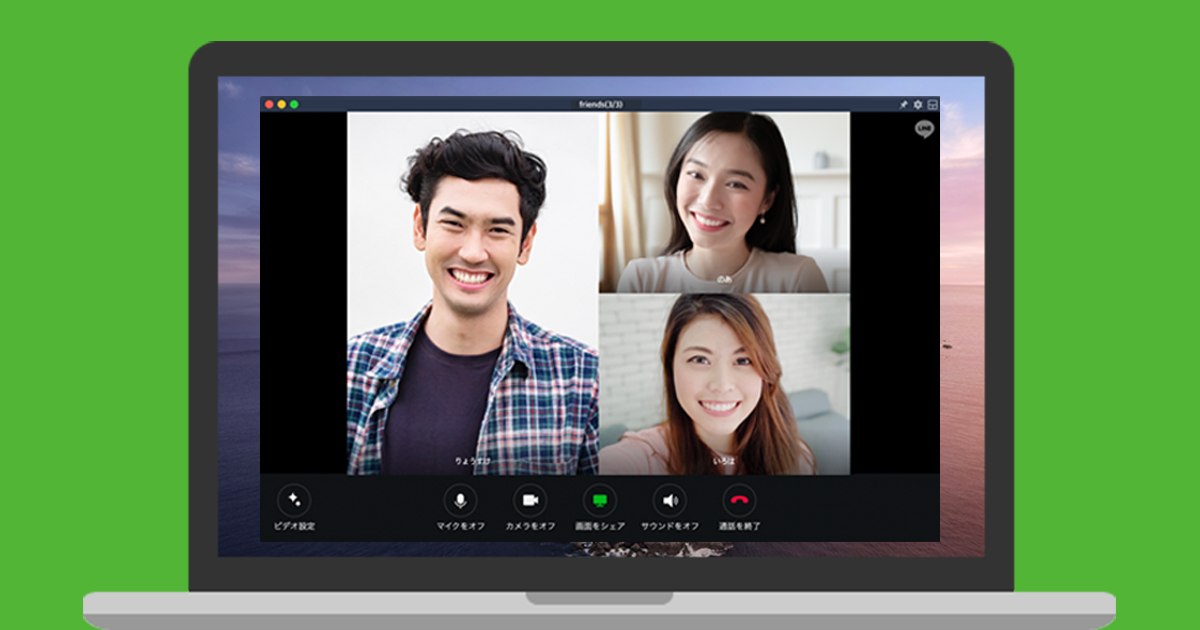Image resolution: width=1200 pixels, height=630 pixels.
Task: Click the speaker icon in the toolbar
Action: pyautogui.click(x=669, y=500)
